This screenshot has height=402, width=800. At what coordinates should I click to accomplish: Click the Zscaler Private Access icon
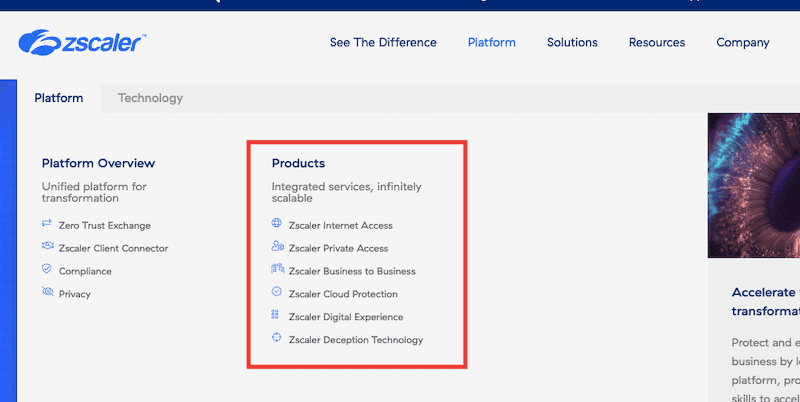coord(278,246)
